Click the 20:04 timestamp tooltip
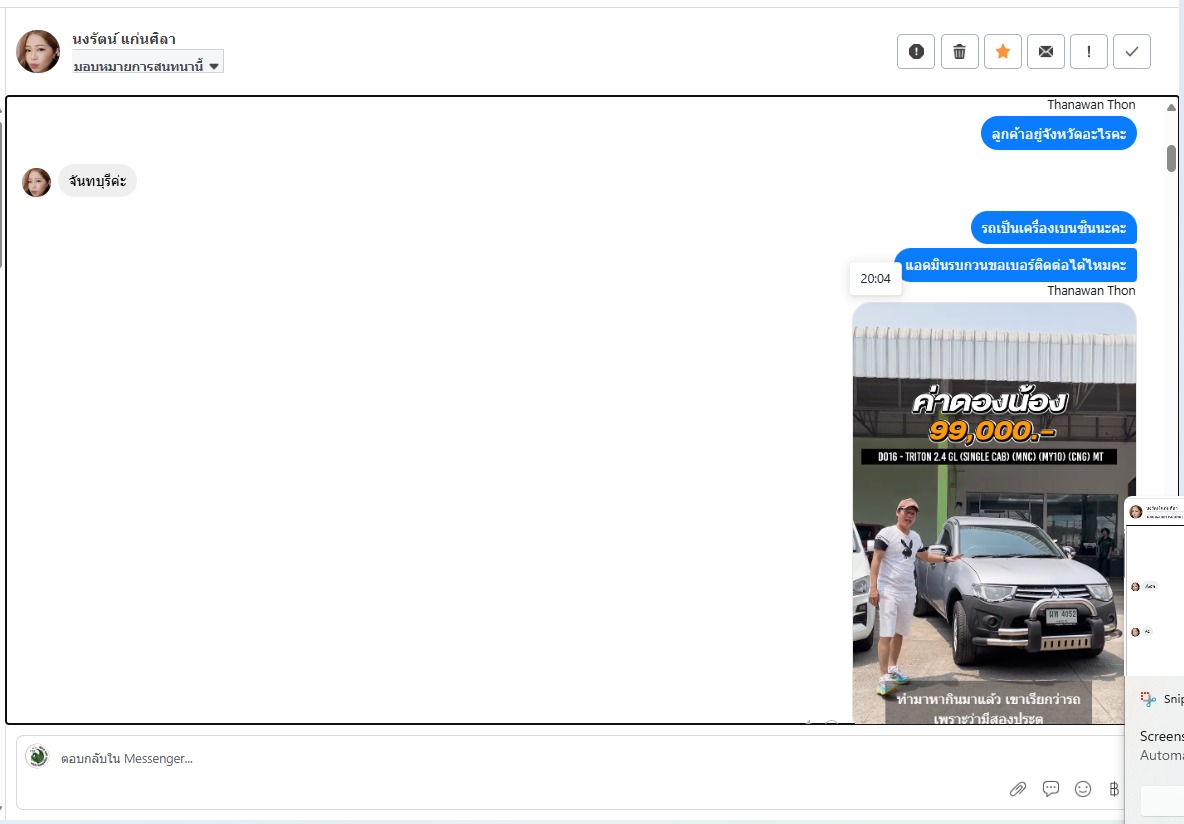1184x824 pixels. 875,279
